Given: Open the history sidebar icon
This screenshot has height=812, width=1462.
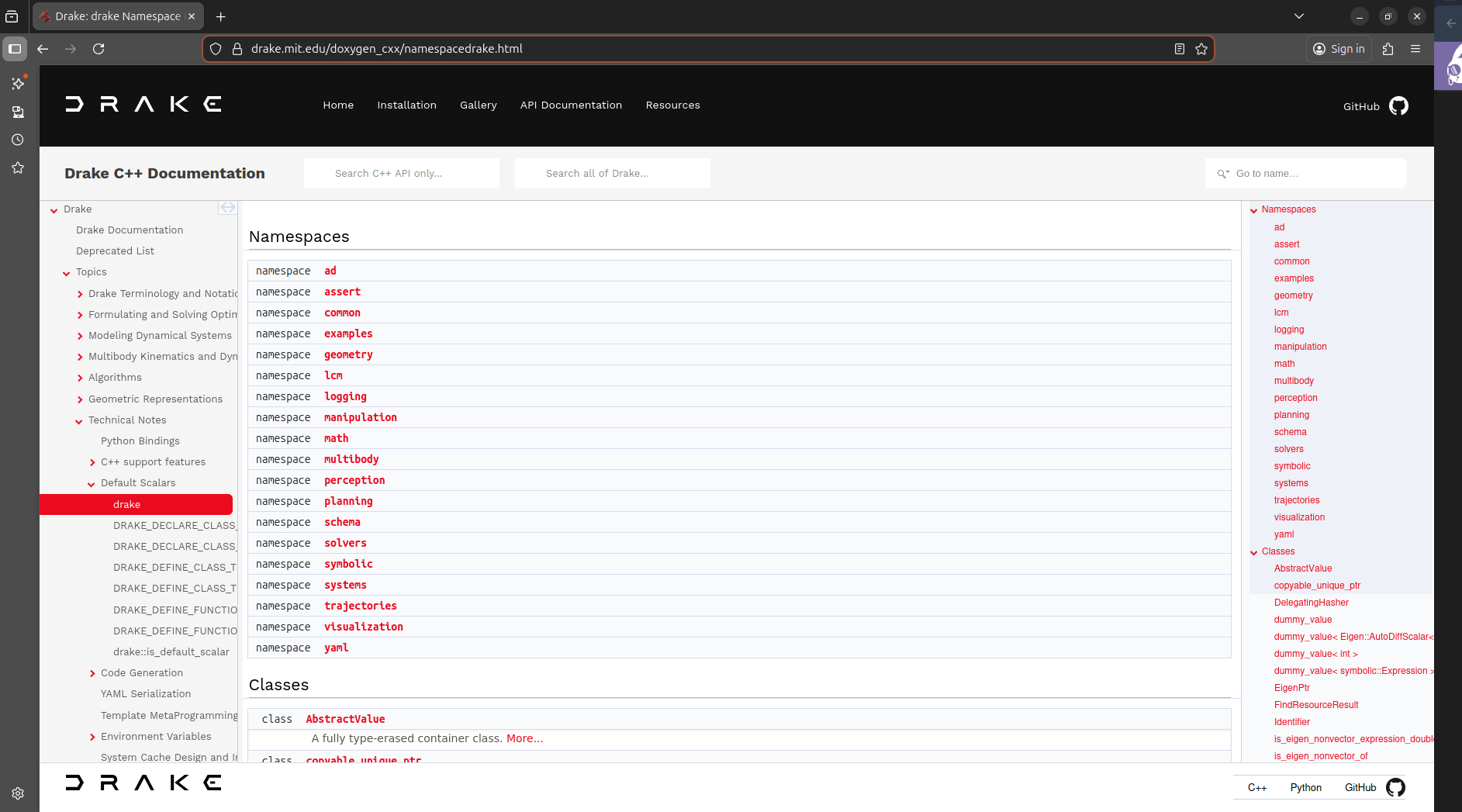Looking at the screenshot, I should point(18,140).
